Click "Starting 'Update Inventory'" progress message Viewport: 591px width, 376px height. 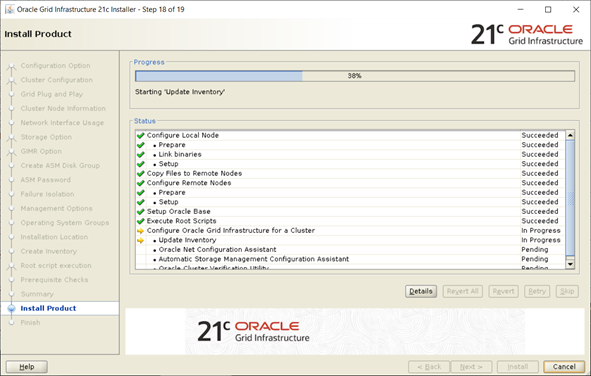click(180, 92)
